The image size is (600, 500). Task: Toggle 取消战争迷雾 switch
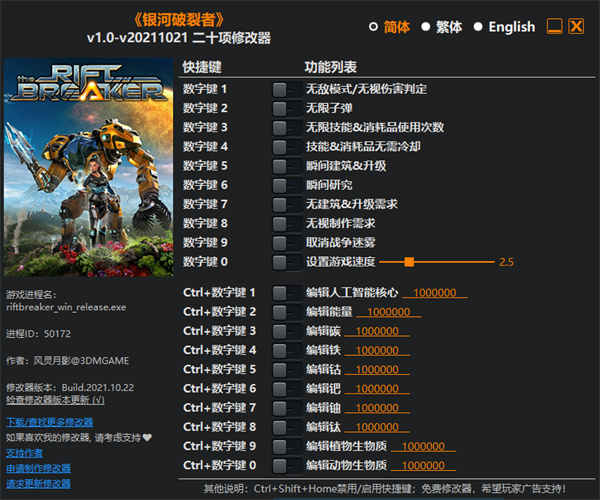(286, 242)
